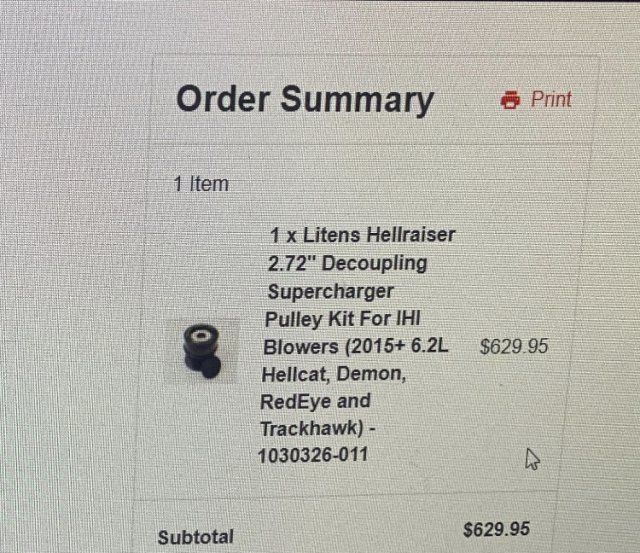Click the "Blowers (2015+ 6.2L" line
The height and width of the screenshot is (553, 640).
(358, 347)
